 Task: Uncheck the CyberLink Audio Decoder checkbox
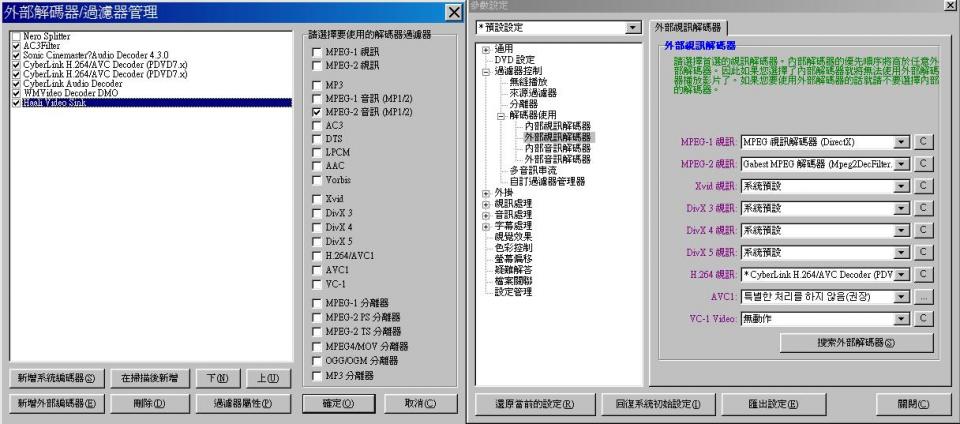(16, 83)
